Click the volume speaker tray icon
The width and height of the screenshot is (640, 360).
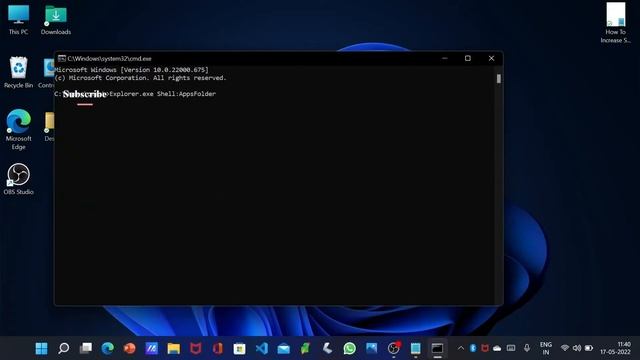pyautogui.click(x=577, y=348)
